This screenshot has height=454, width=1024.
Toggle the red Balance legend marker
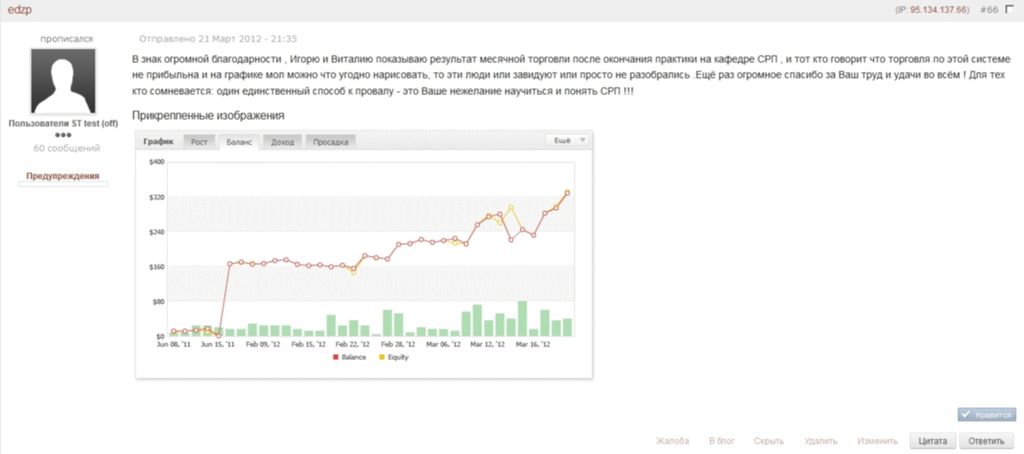pyautogui.click(x=336, y=357)
